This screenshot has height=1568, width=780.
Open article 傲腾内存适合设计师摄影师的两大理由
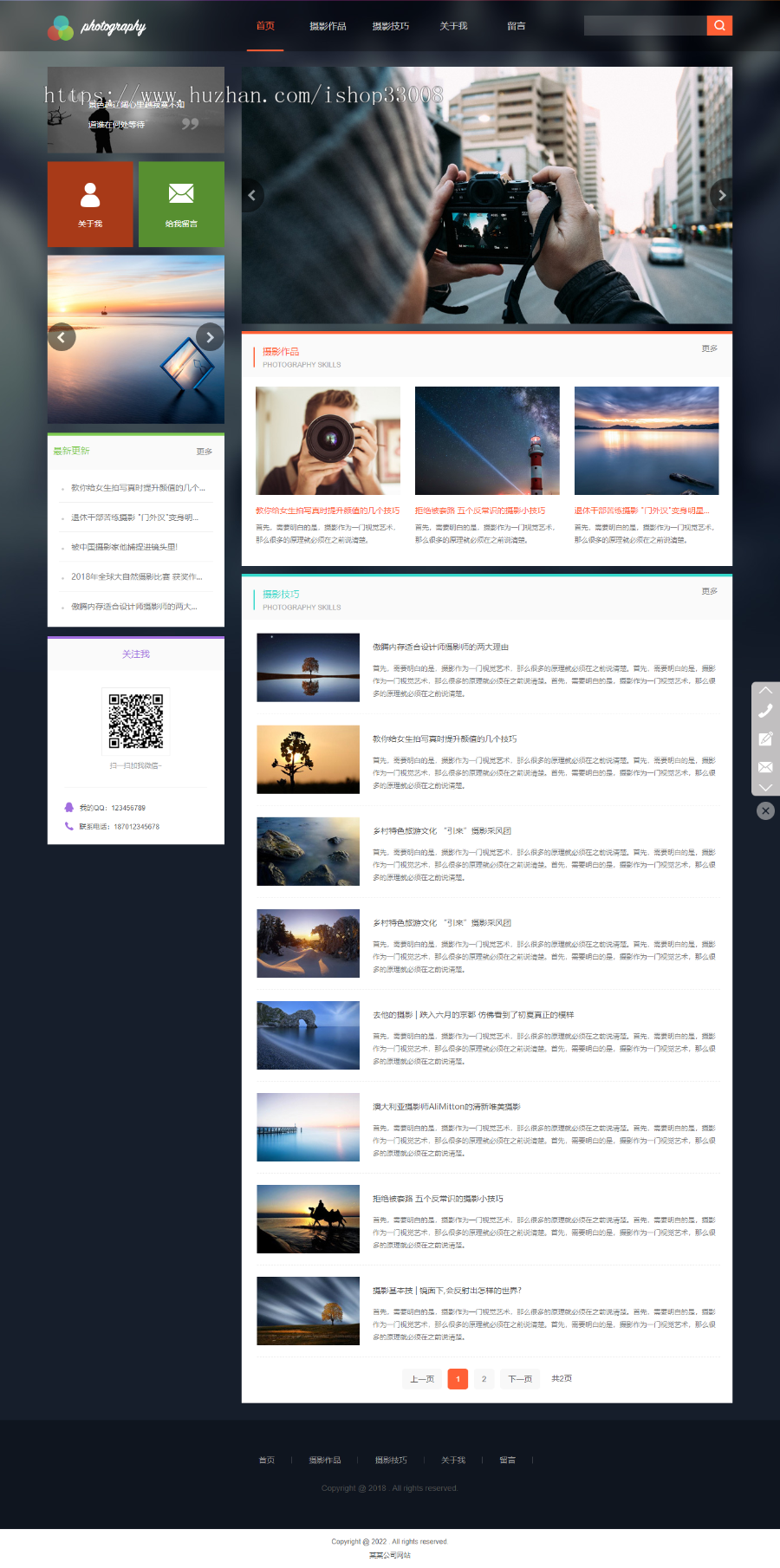(x=440, y=647)
